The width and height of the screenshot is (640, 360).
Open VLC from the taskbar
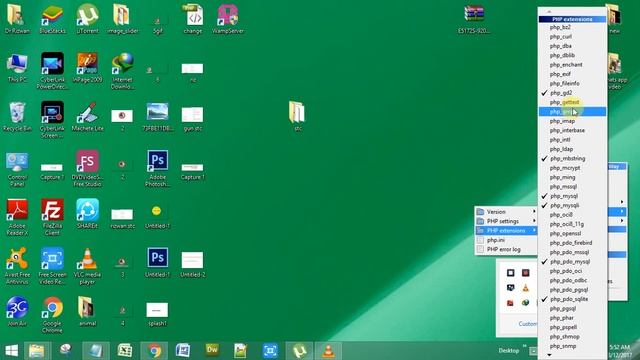pos(328,351)
